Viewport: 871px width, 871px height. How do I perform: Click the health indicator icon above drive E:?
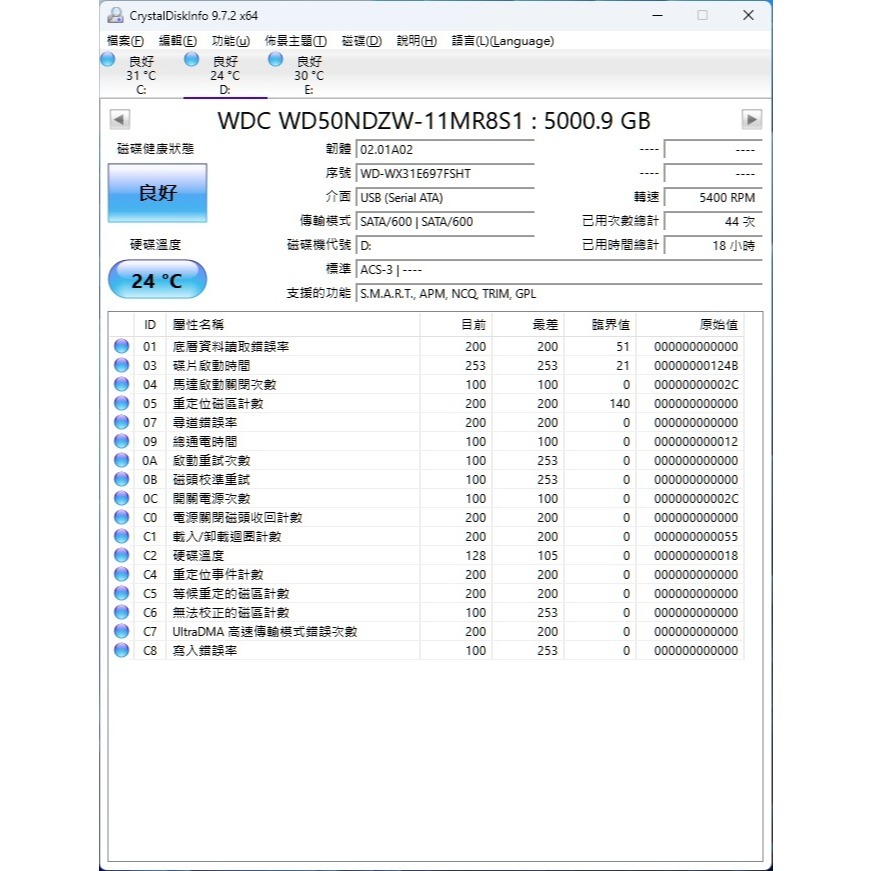[x=276, y=60]
